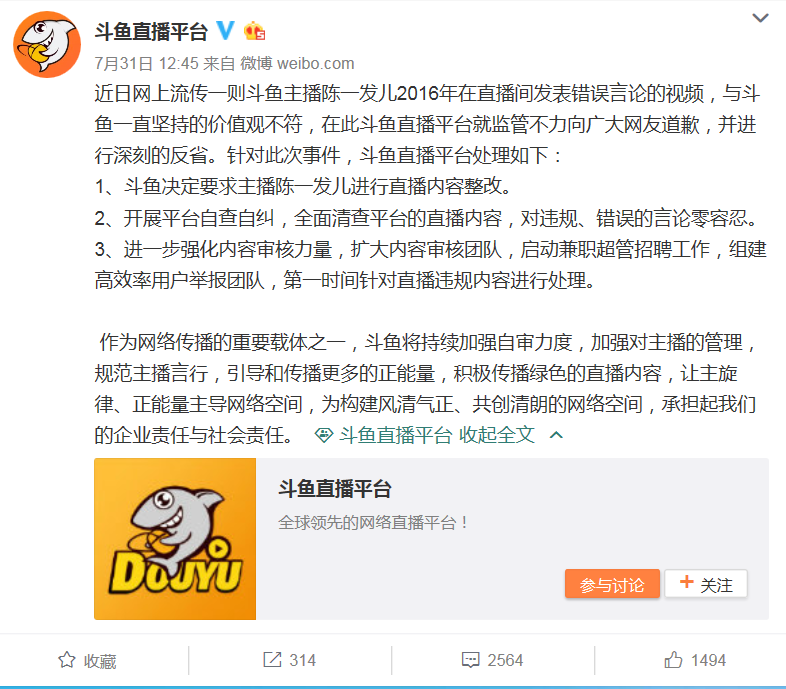Viewport: 786px width, 689px height.
Task: Click the blue V verification badge
Action: click(225, 31)
